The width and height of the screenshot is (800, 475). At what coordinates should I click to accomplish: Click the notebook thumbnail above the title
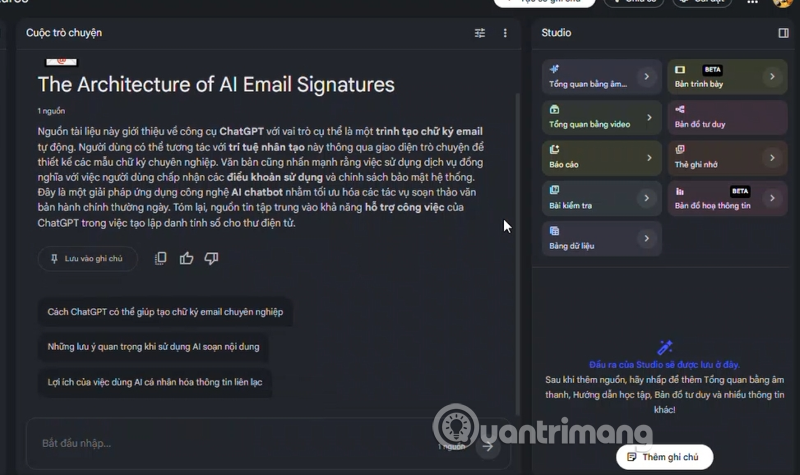point(61,62)
